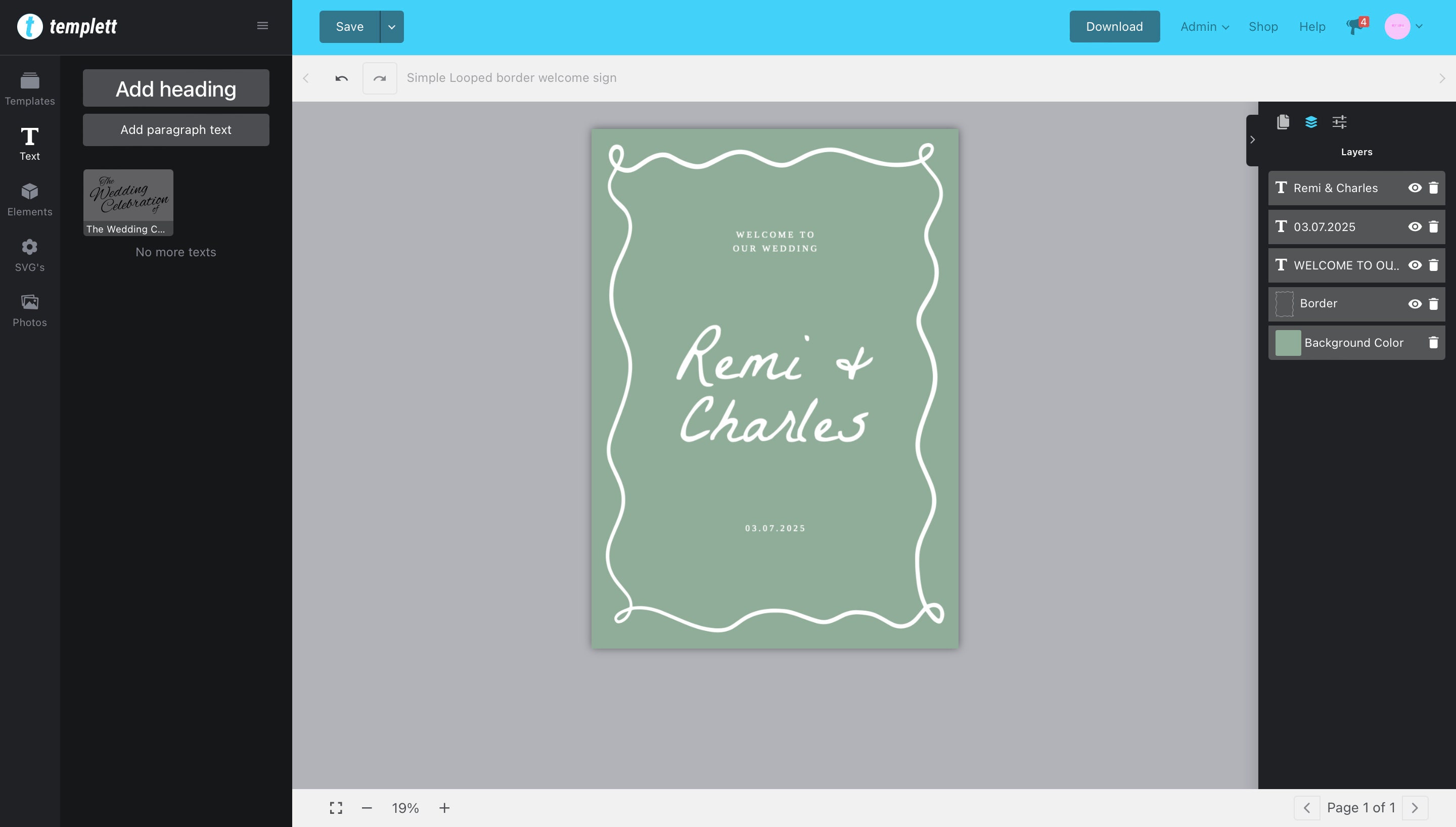
Task: Click the Add heading button
Action: pyautogui.click(x=175, y=88)
